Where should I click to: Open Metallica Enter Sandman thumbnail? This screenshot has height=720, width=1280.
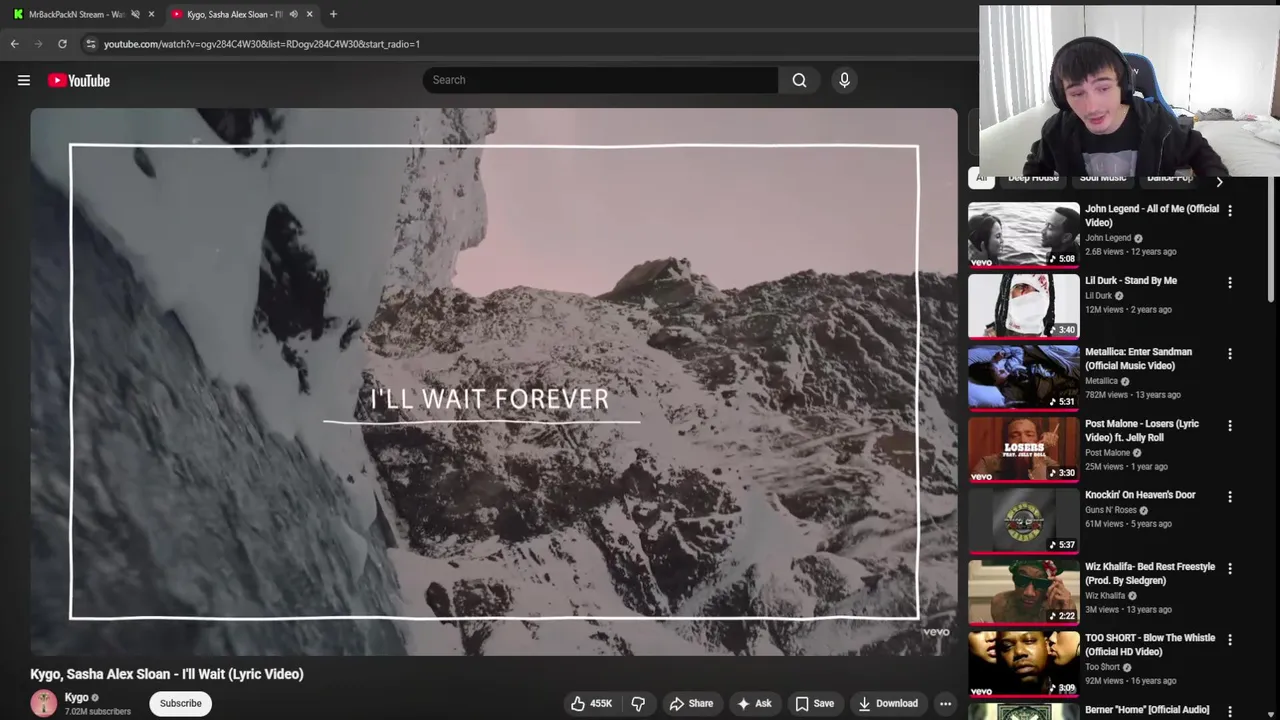[x=1024, y=378]
